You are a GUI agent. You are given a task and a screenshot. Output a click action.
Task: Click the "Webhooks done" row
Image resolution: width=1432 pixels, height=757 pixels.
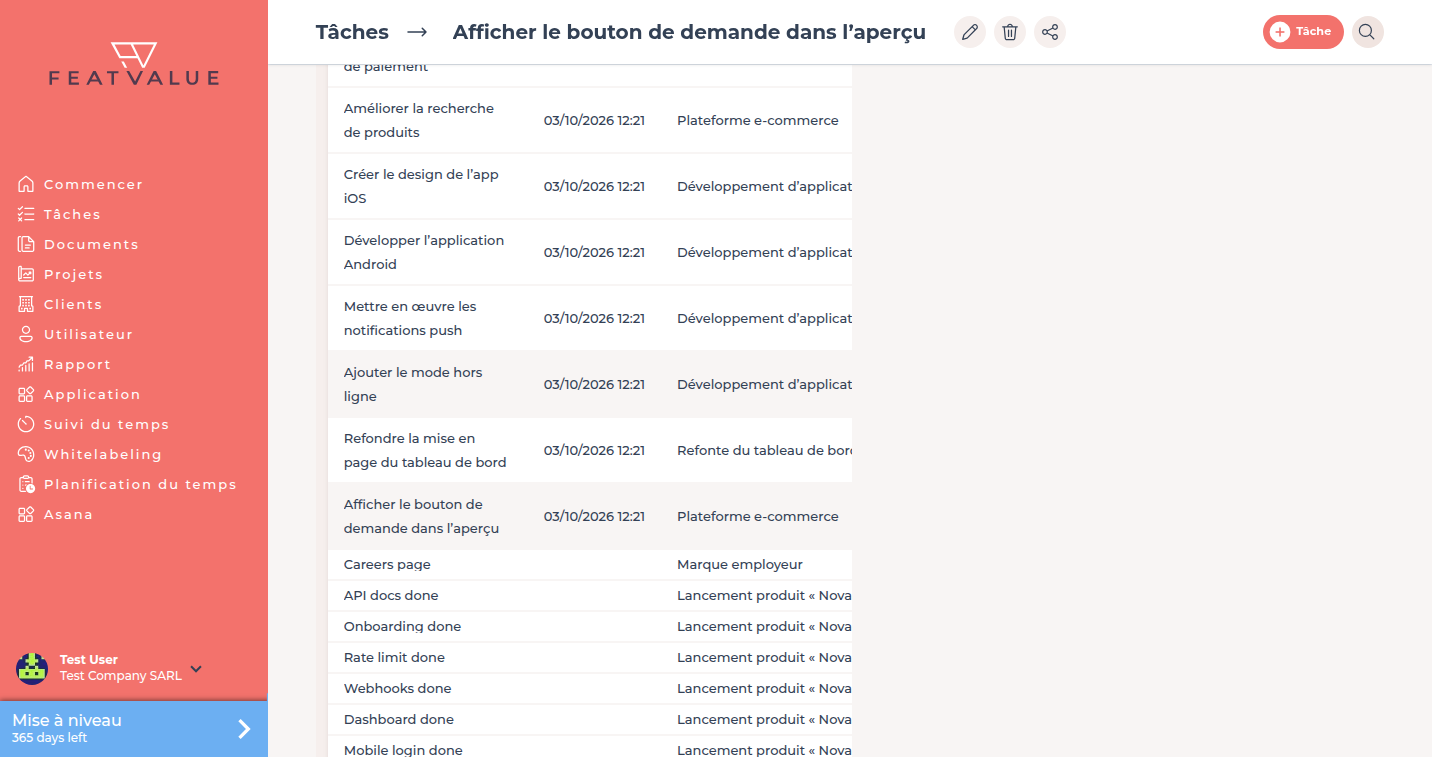[x=590, y=689]
